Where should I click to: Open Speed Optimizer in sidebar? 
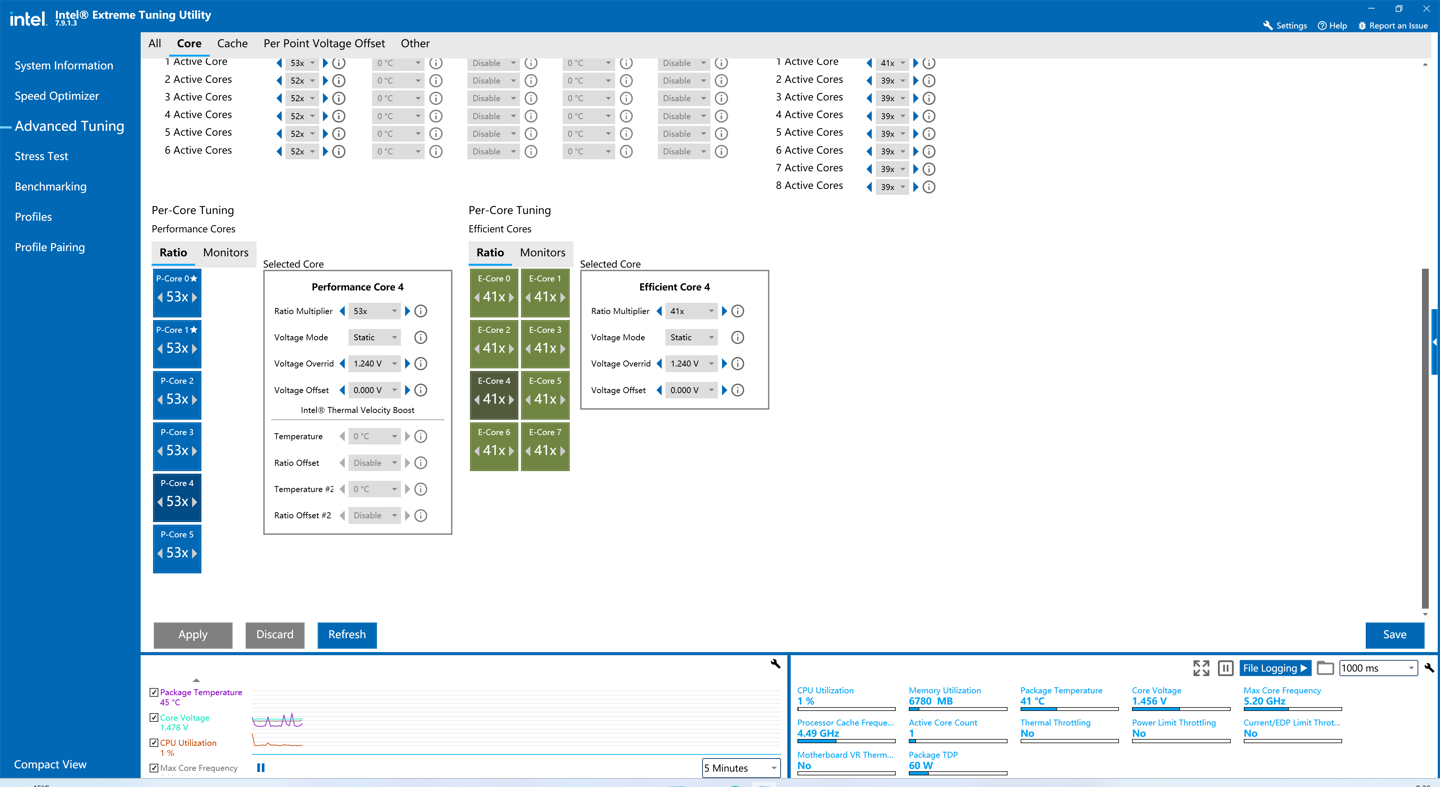tap(57, 96)
